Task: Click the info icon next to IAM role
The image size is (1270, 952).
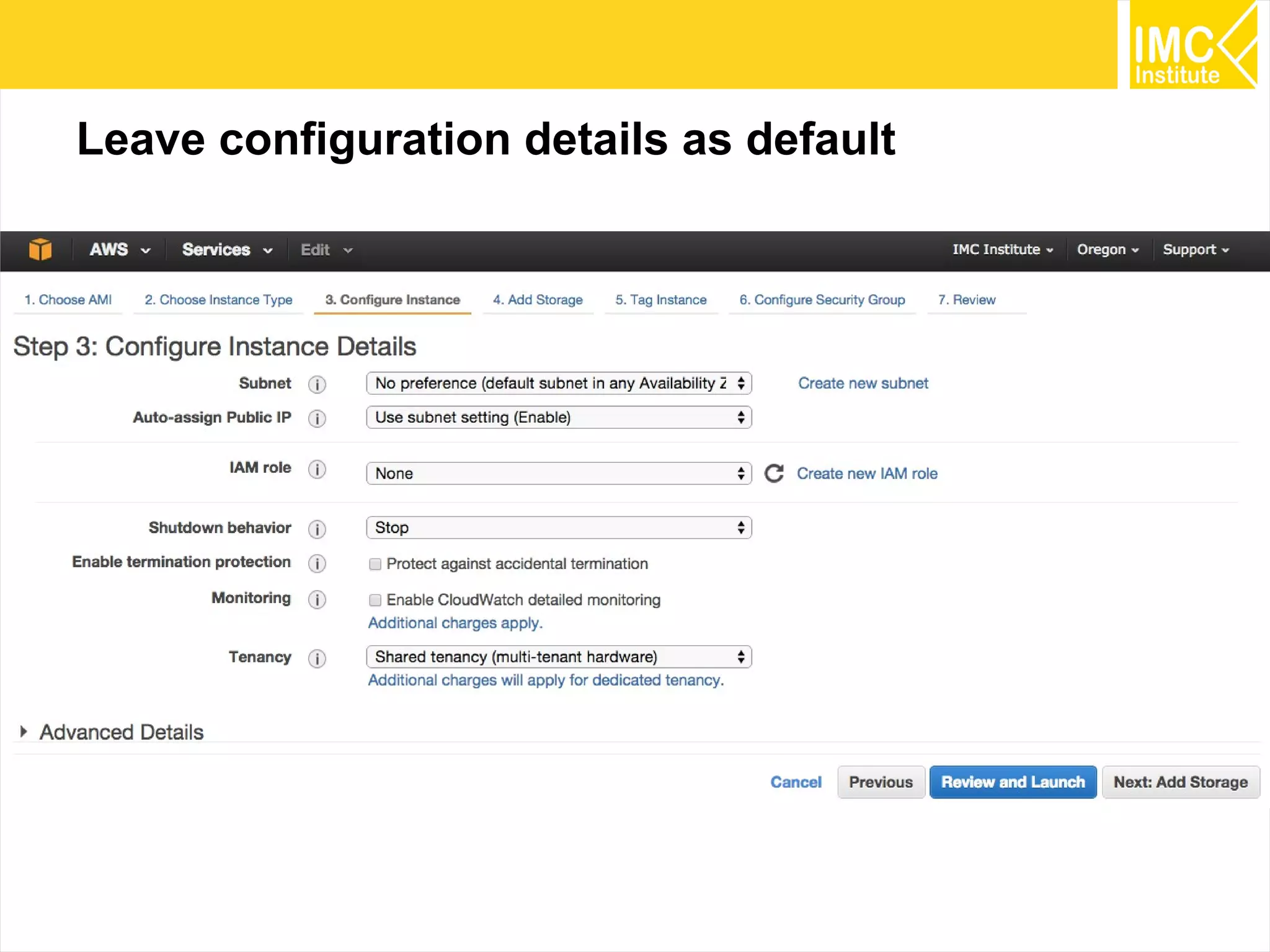Action: [317, 469]
